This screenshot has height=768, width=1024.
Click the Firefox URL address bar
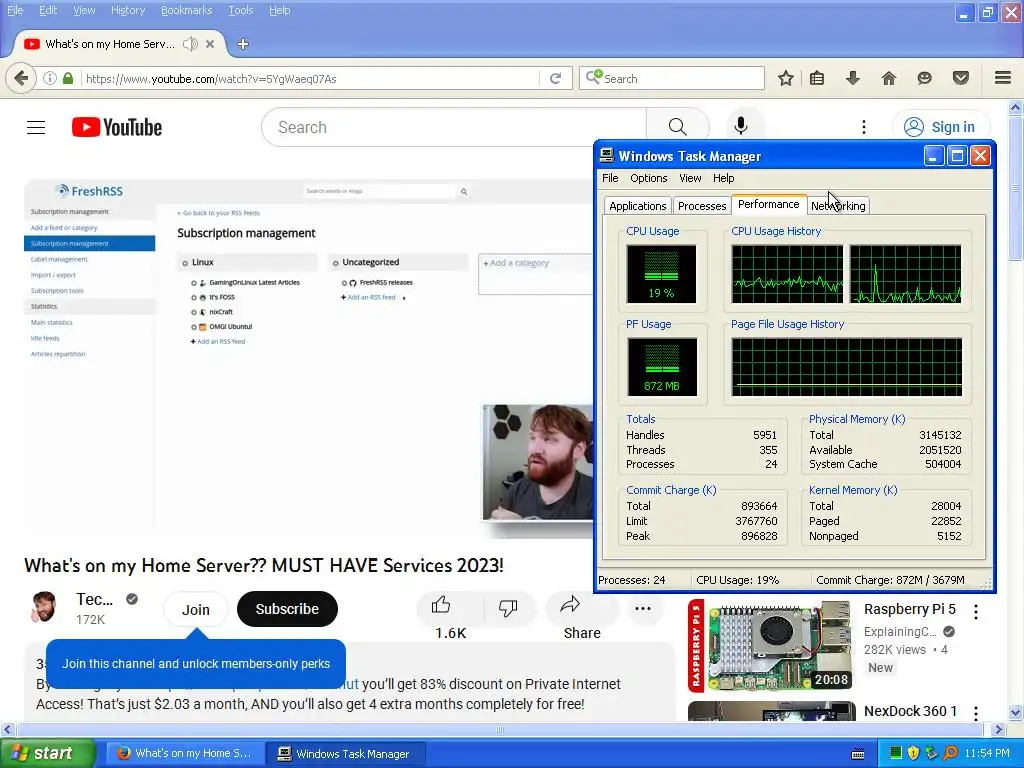(310, 78)
